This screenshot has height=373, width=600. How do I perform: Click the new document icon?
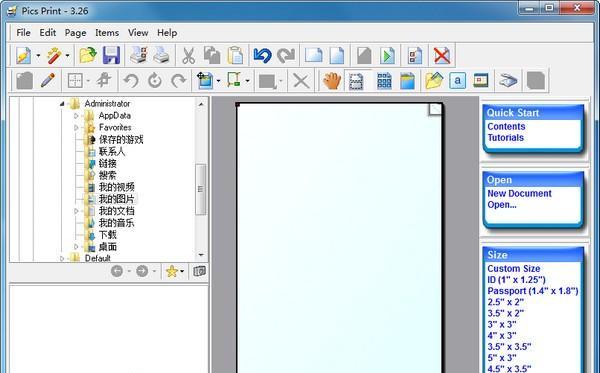point(24,56)
